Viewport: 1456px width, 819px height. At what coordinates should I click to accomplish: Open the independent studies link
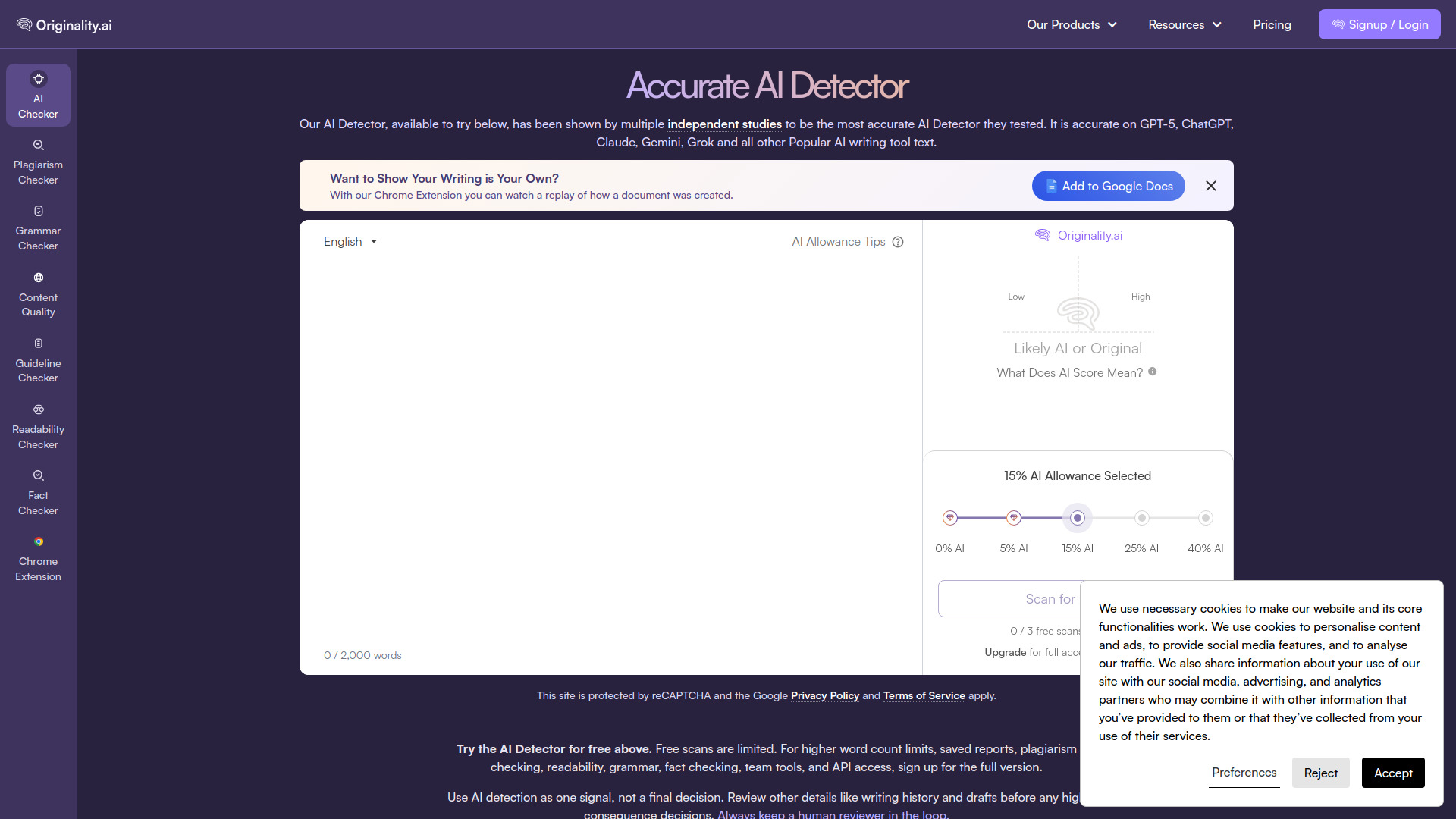click(724, 124)
